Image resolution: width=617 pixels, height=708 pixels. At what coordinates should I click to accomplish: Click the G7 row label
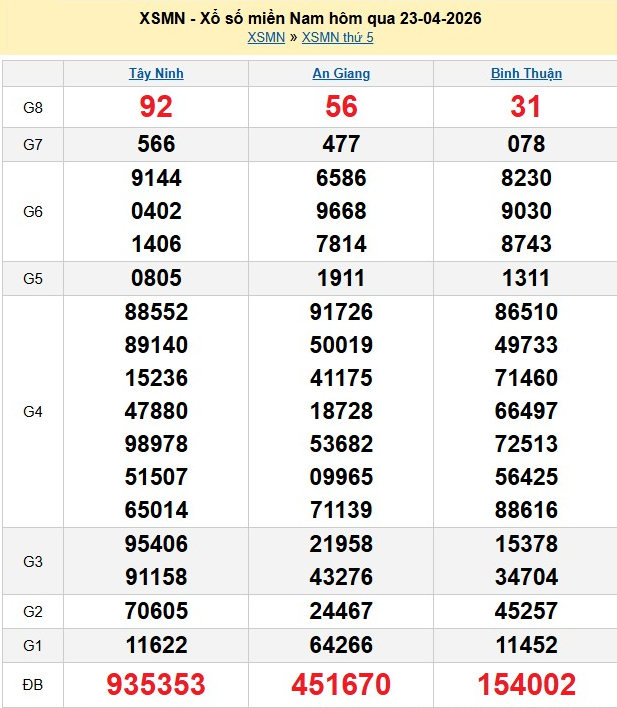click(33, 144)
